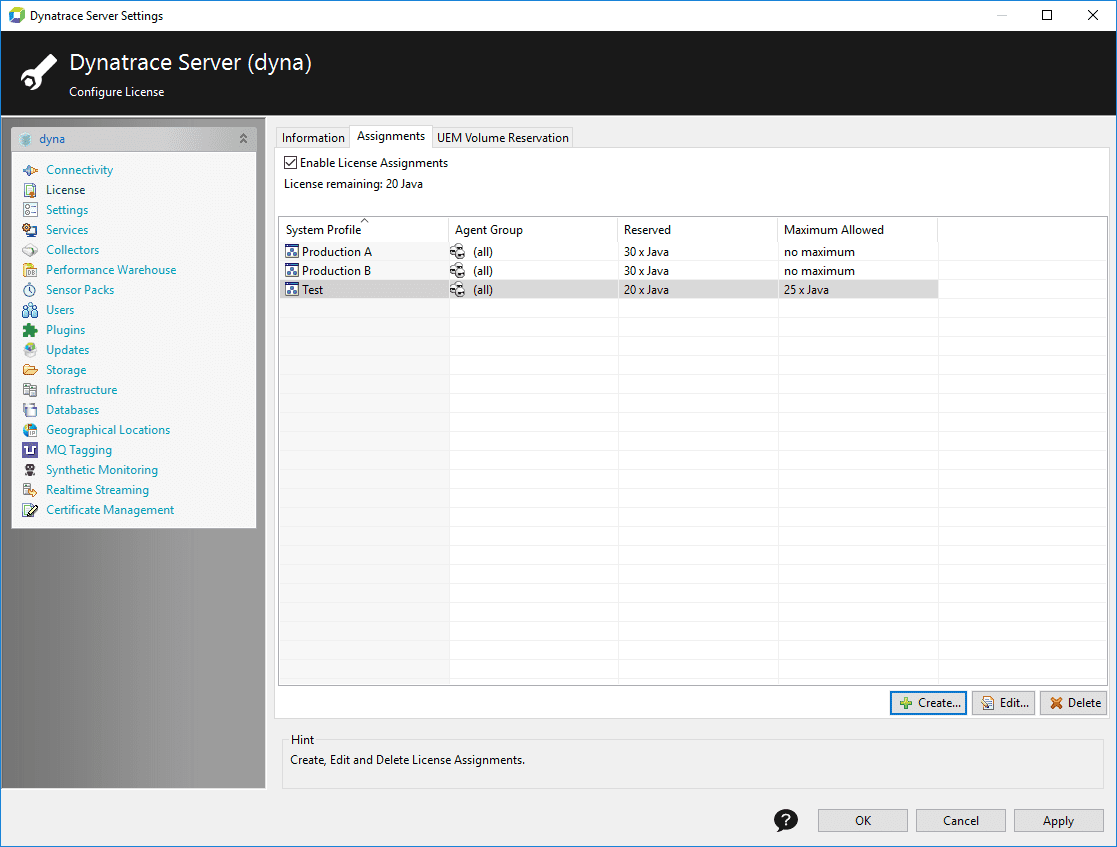Viewport: 1117px width, 847px height.
Task: Select the Production B row name
Action: click(x=336, y=271)
